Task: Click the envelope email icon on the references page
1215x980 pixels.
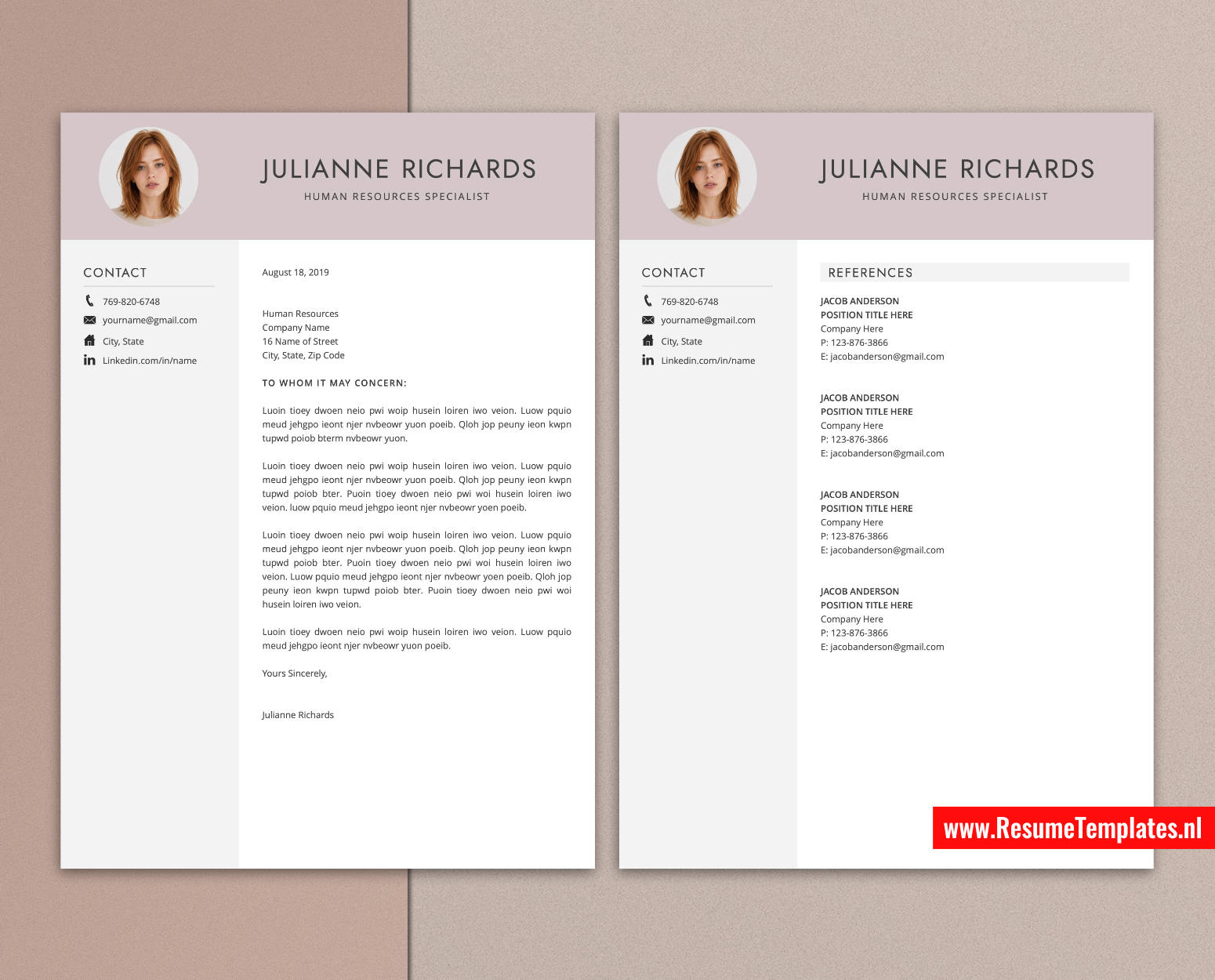Action: [647, 320]
